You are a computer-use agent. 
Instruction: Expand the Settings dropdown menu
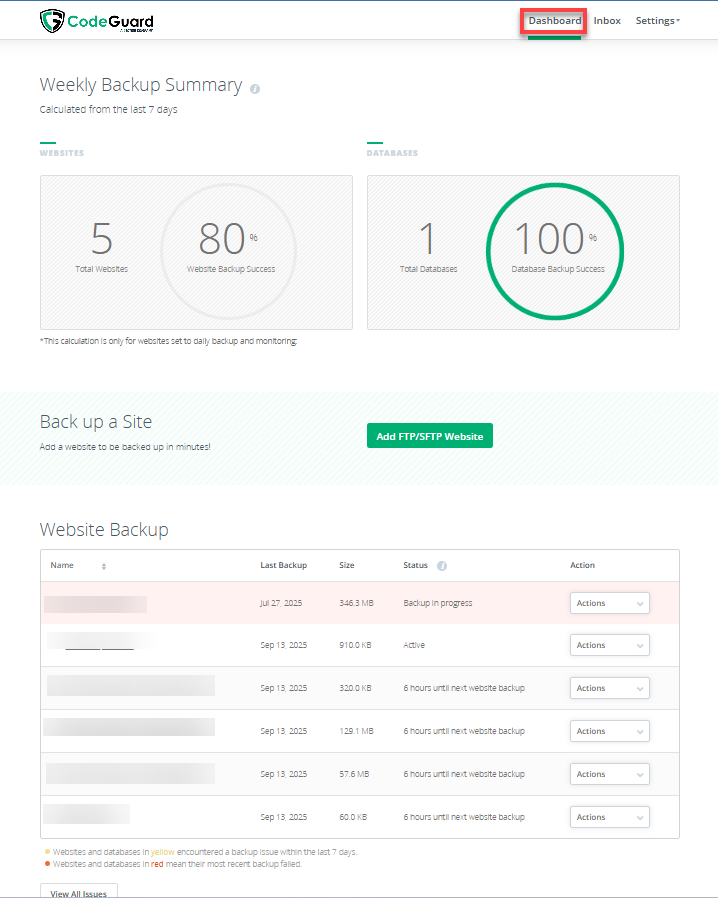[657, 20]
